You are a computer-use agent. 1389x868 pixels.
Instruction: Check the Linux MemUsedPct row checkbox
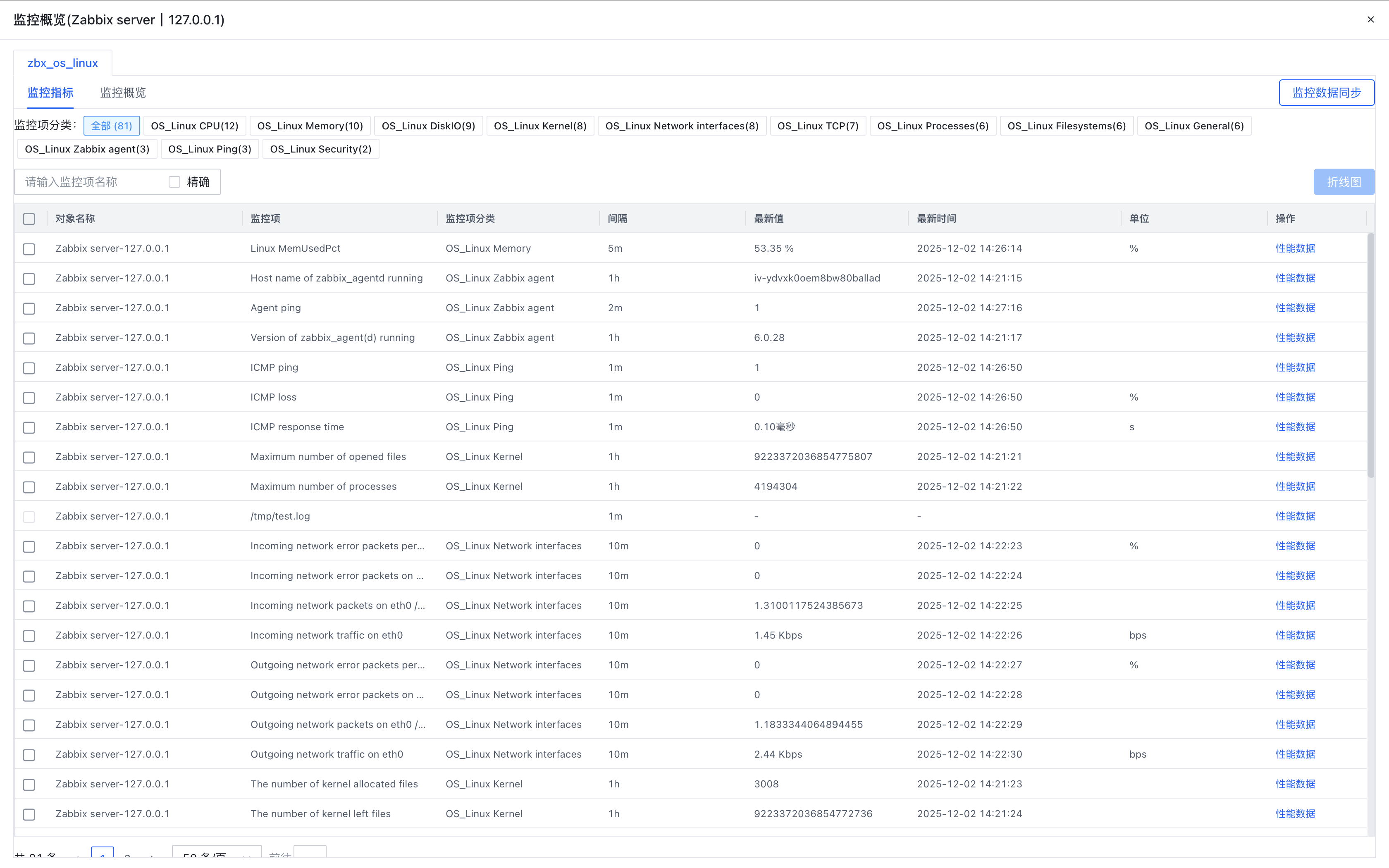[x=29, y=248]
